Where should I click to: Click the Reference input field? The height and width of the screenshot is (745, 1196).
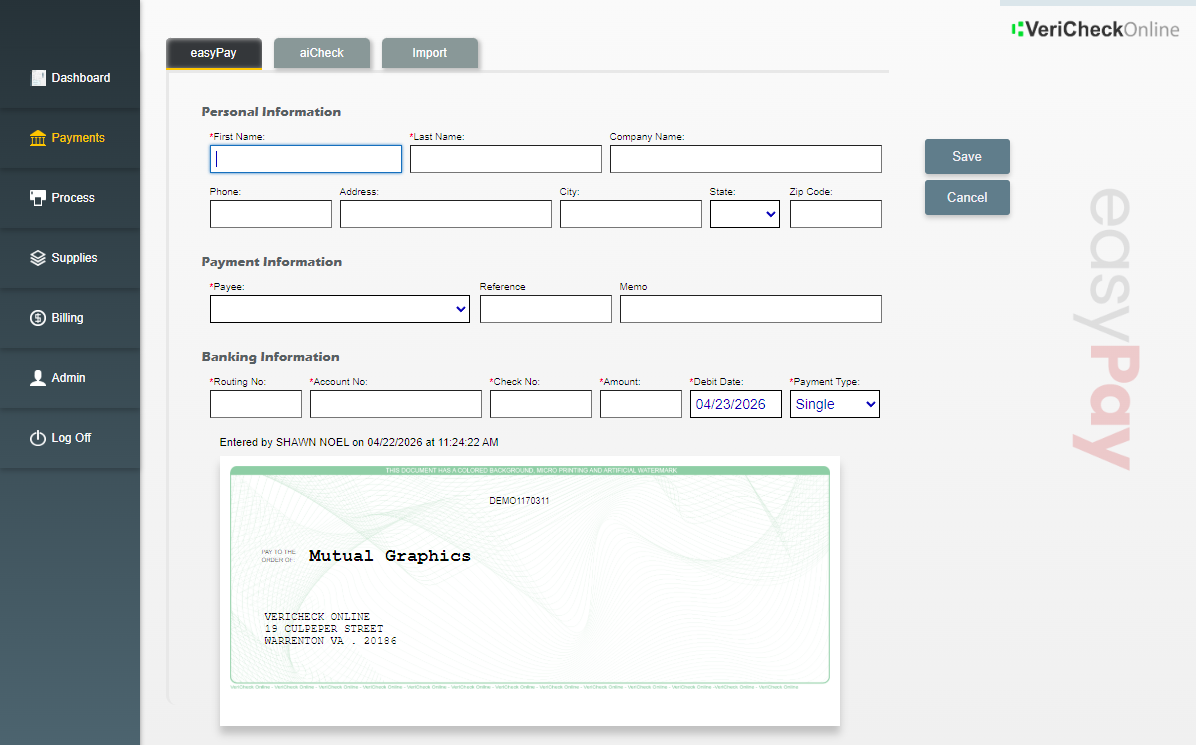(545, 309)
